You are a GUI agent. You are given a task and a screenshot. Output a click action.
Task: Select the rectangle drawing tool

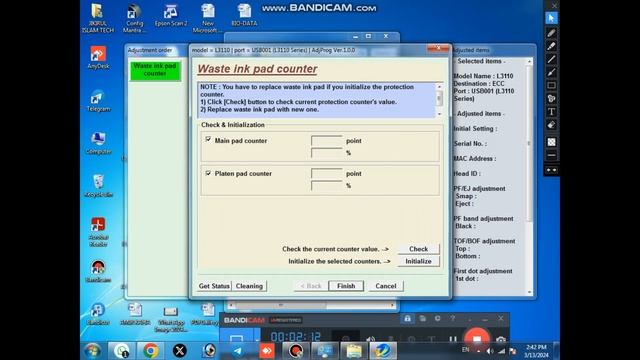[551, 85]
